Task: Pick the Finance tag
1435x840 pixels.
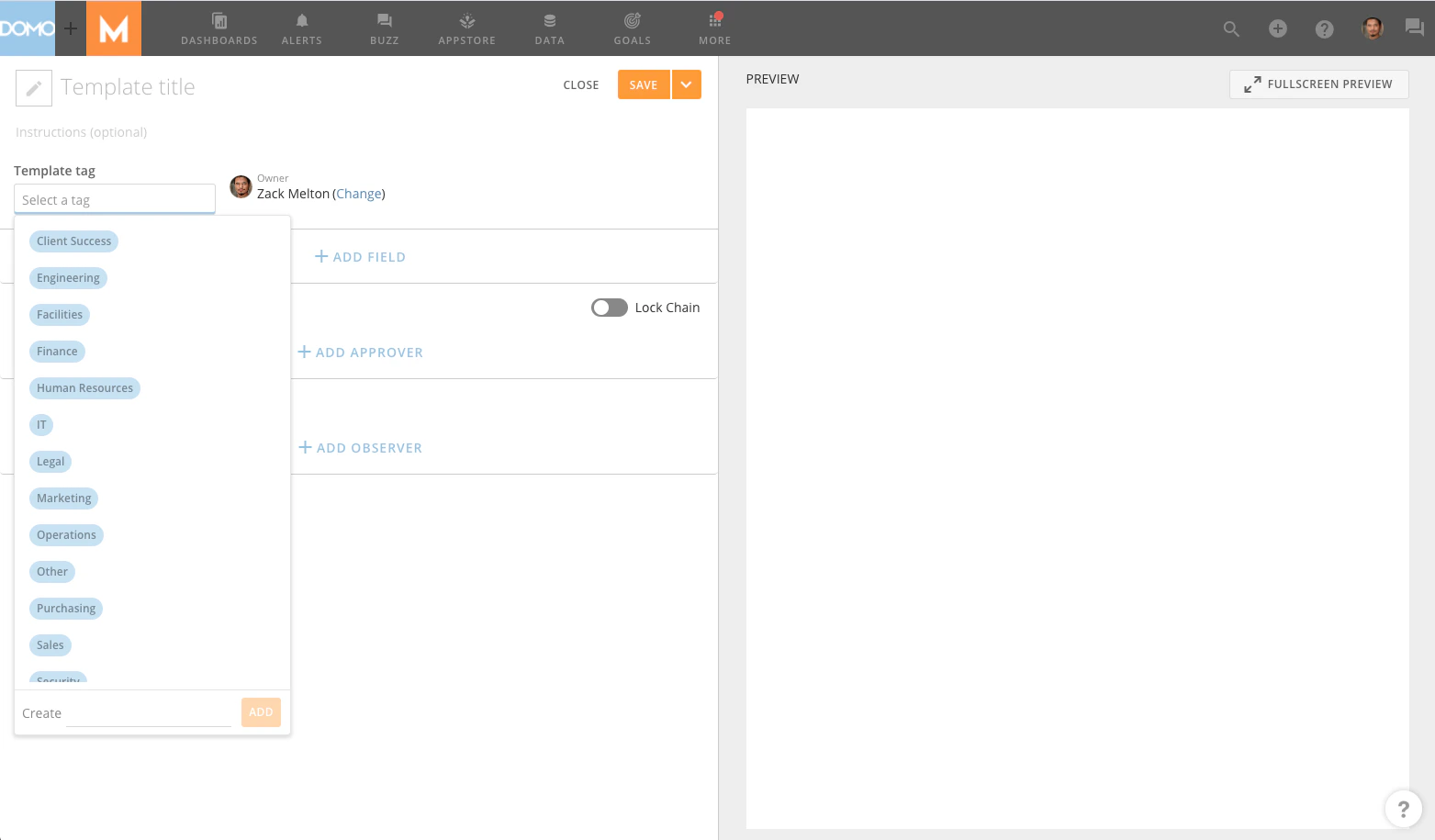Action: click(57, 352)
